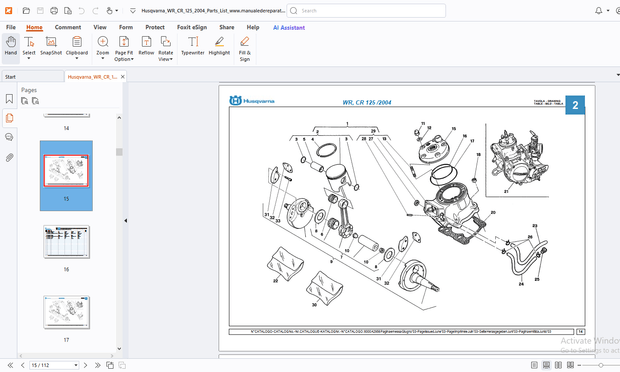
Task: Open the Fill & Sign tool
Action: 245,48
